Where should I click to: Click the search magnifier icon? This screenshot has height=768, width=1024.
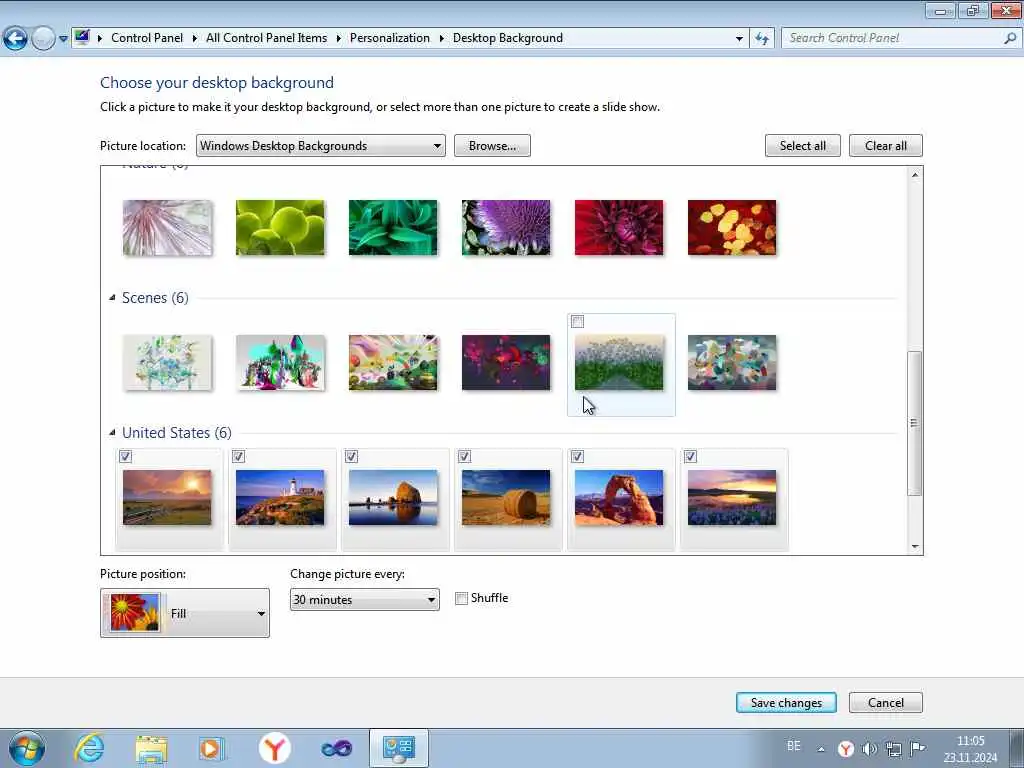(x=1010, y=39)
